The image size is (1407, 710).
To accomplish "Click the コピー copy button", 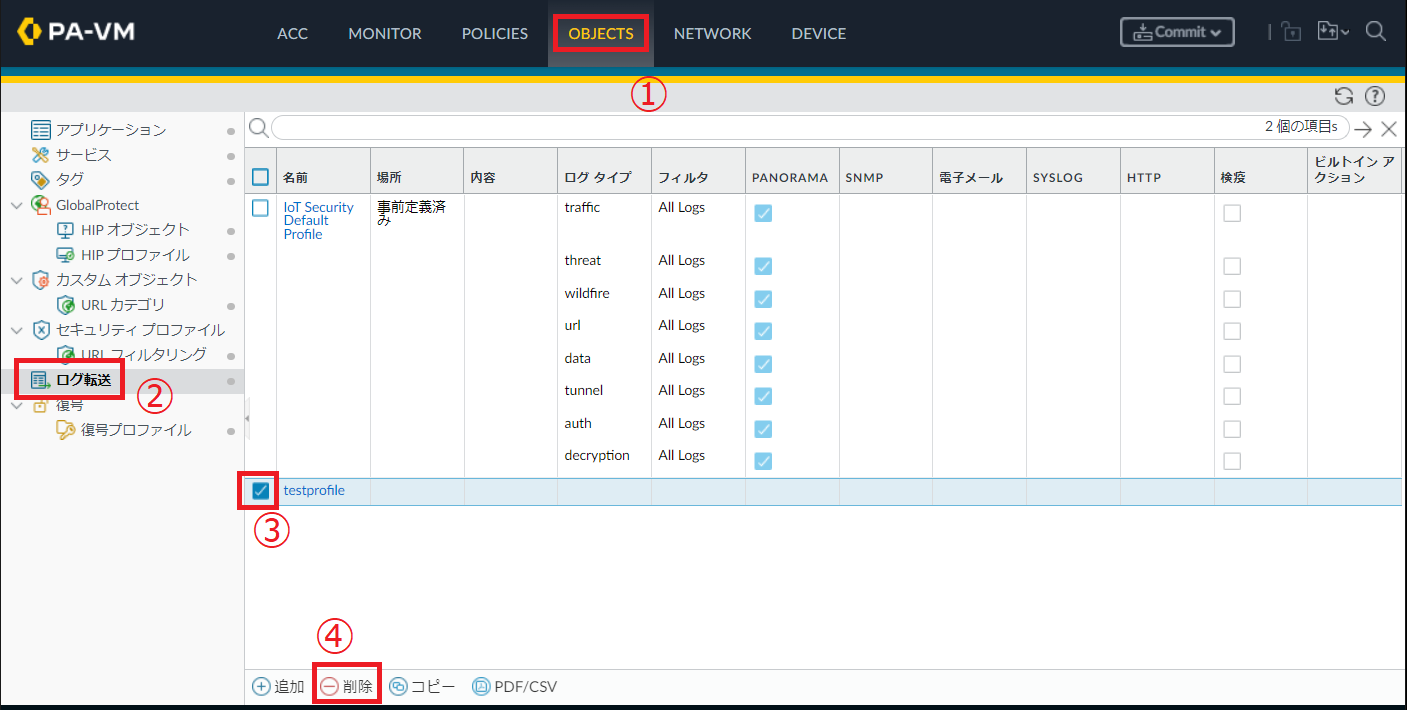I will coord(422,686).
